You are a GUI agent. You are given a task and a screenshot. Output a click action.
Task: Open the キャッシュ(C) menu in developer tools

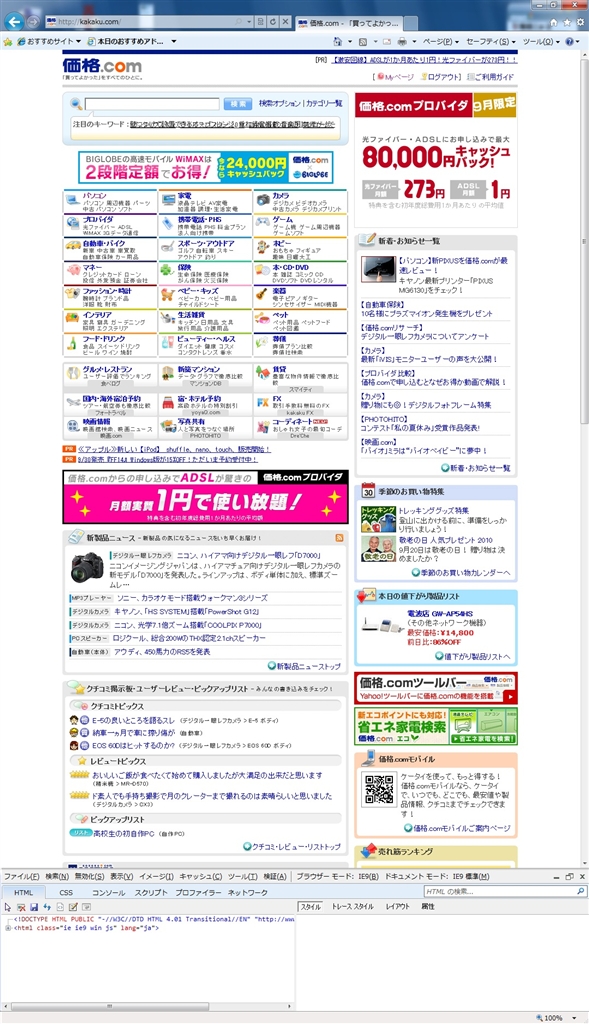tap(200, 876)
